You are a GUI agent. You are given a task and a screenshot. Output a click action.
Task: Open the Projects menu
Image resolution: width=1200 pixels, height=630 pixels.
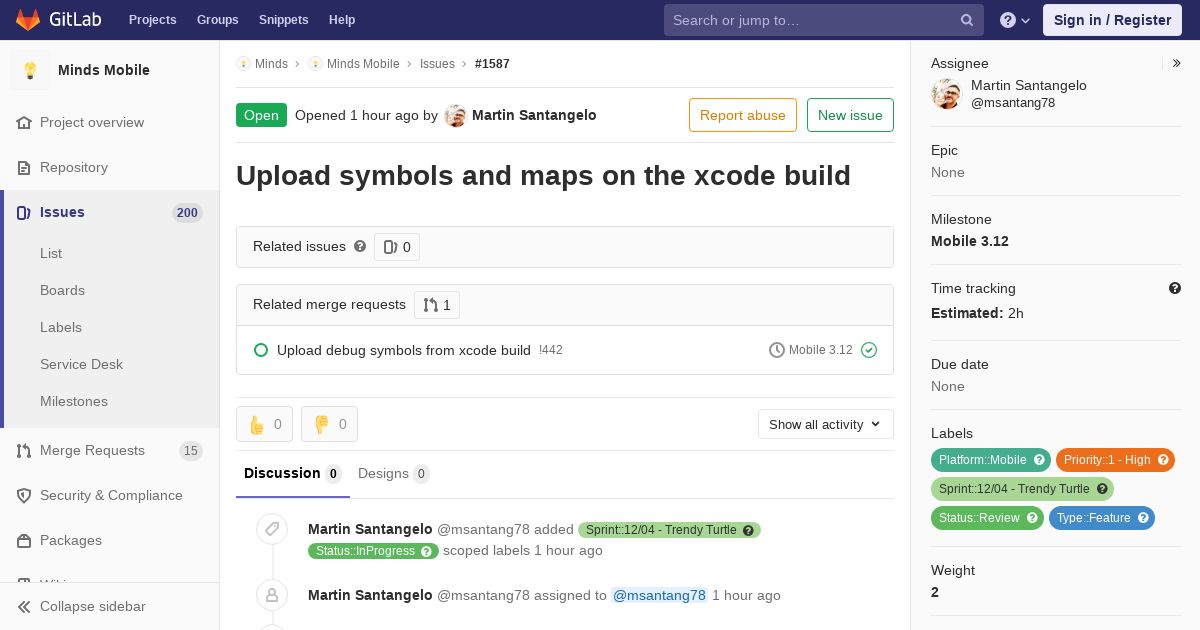[x=152, y=20]
